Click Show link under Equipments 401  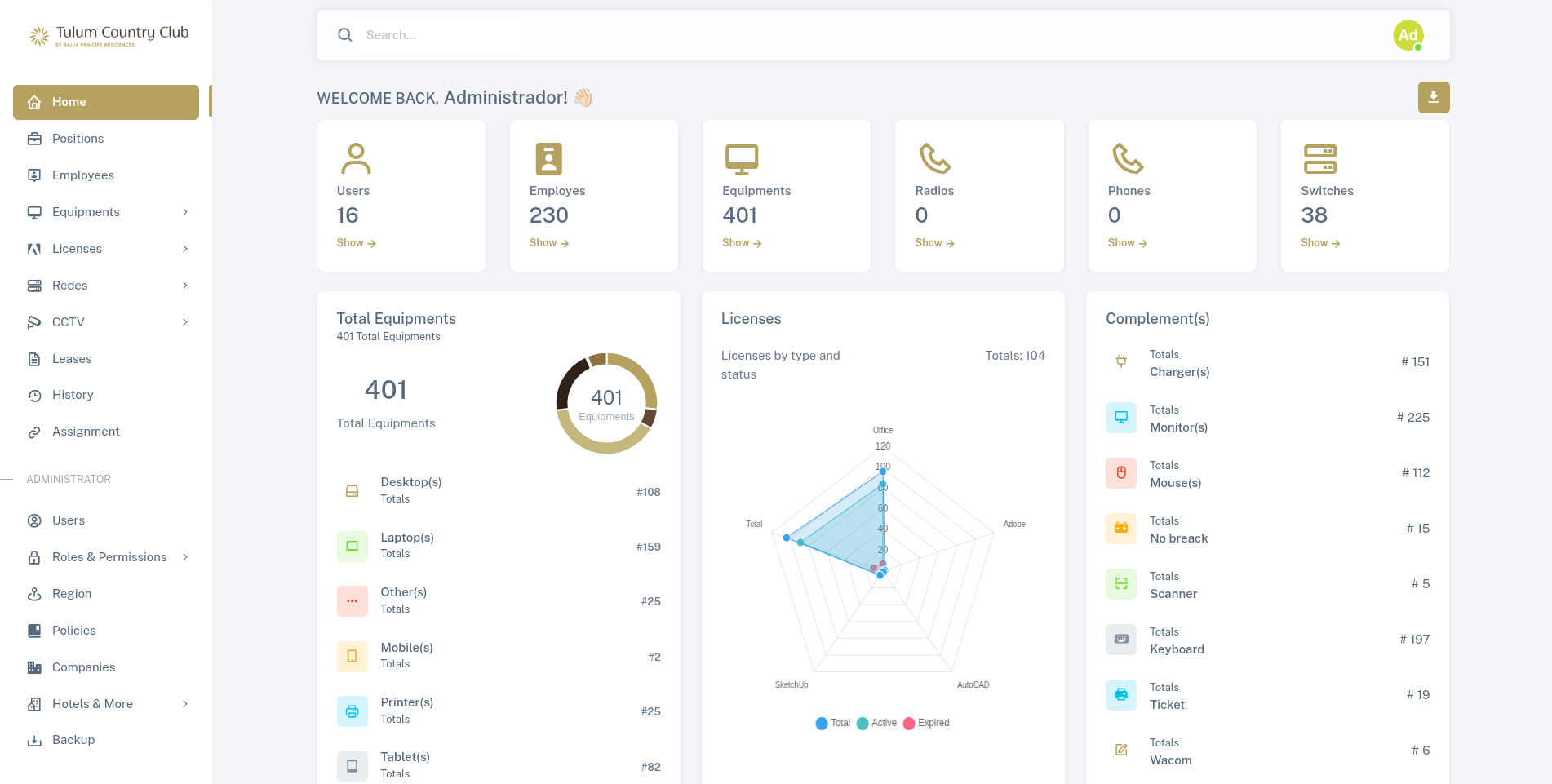pyautogui.click(x=741, y=243)
